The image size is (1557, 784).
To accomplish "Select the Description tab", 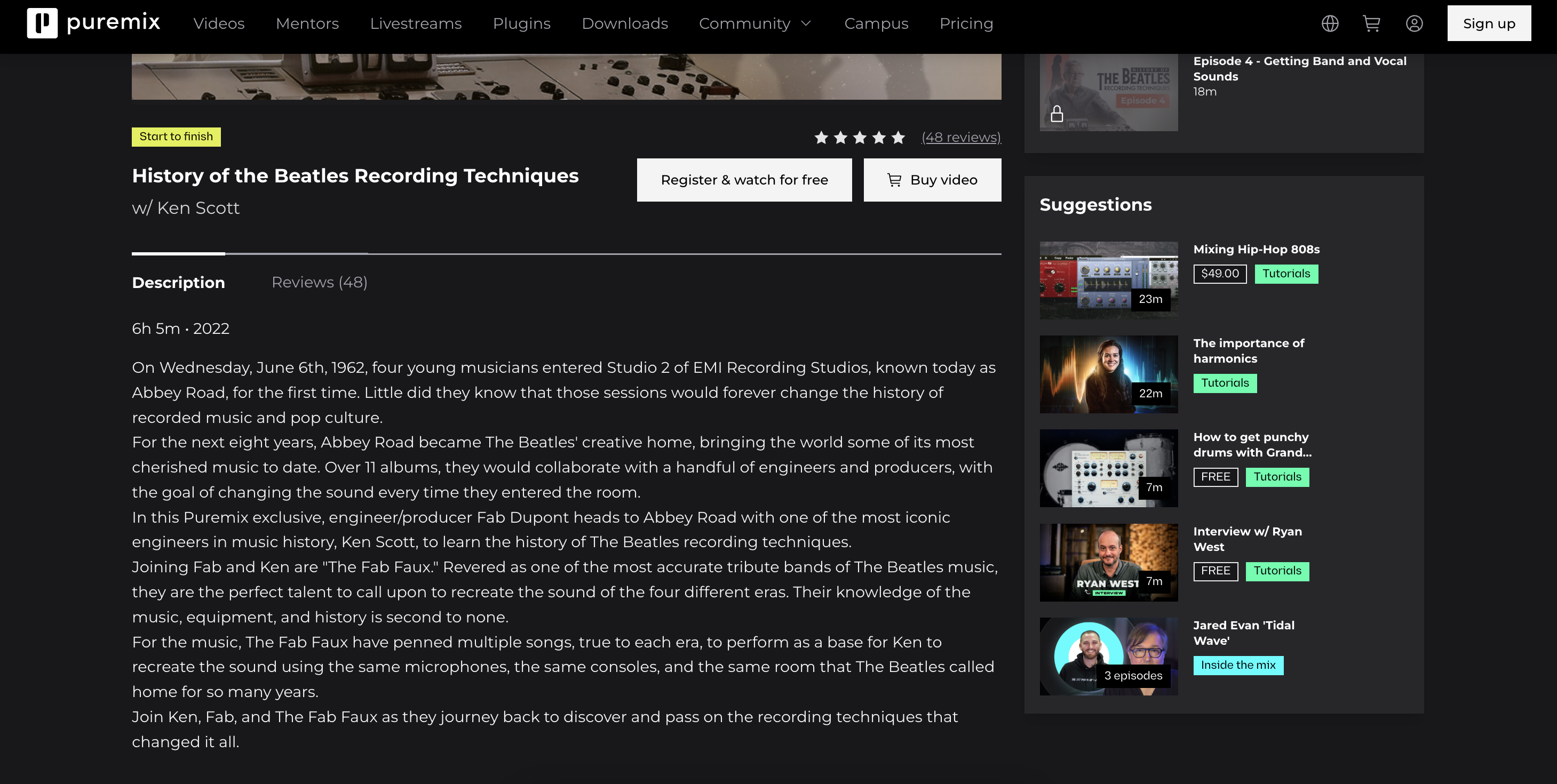I will pos(178,282).
